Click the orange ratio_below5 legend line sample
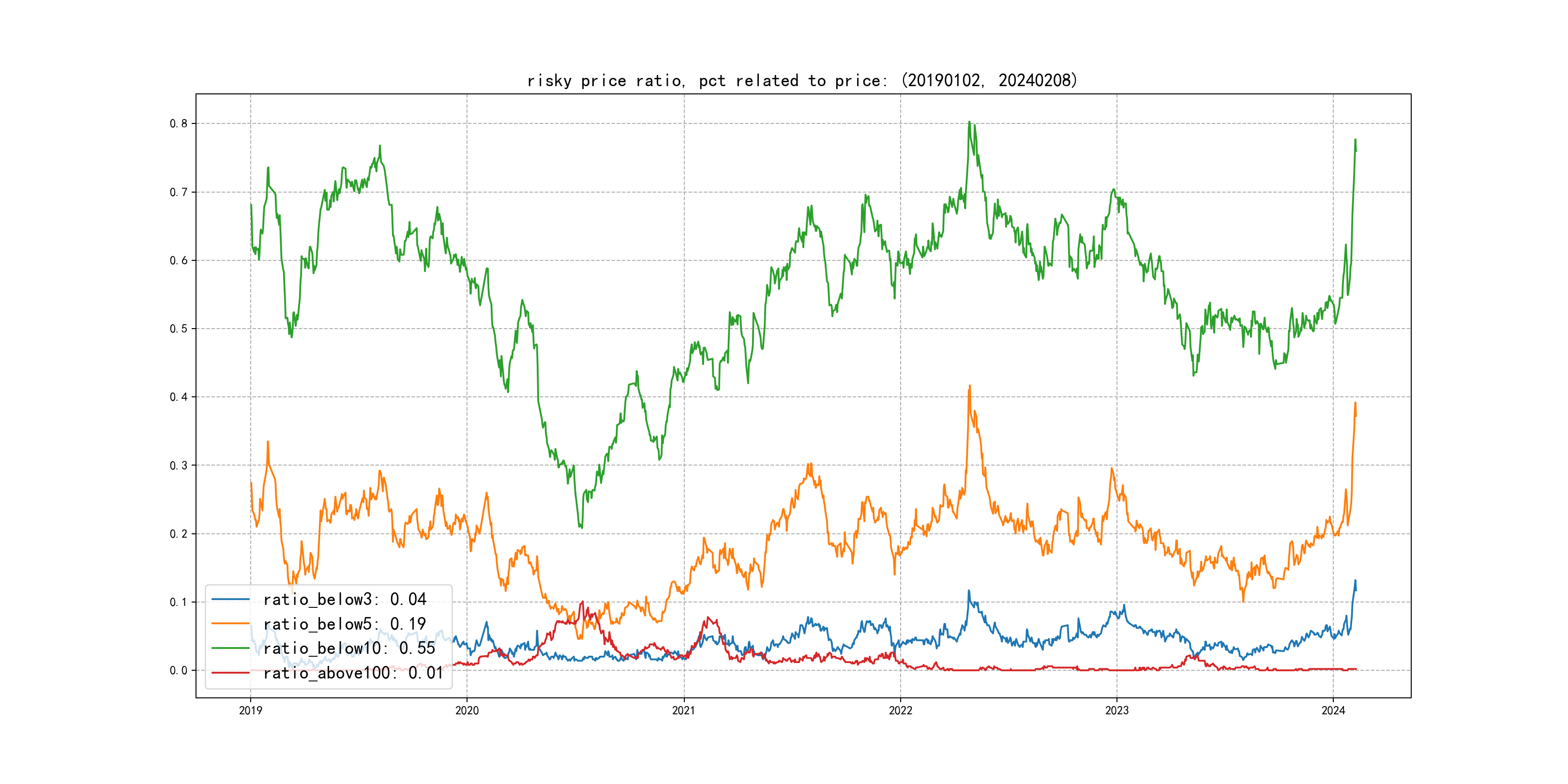Screen dimensions: 1568x784 (x=230, y=624)
